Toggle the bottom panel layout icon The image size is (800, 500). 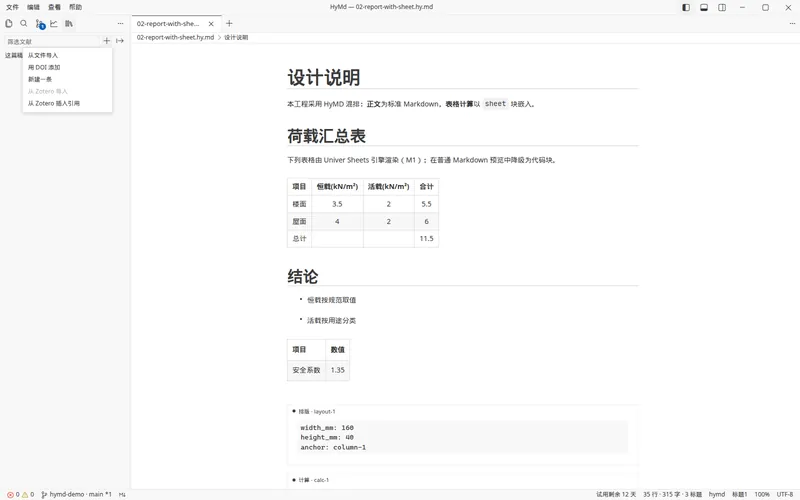coord(704,7)
